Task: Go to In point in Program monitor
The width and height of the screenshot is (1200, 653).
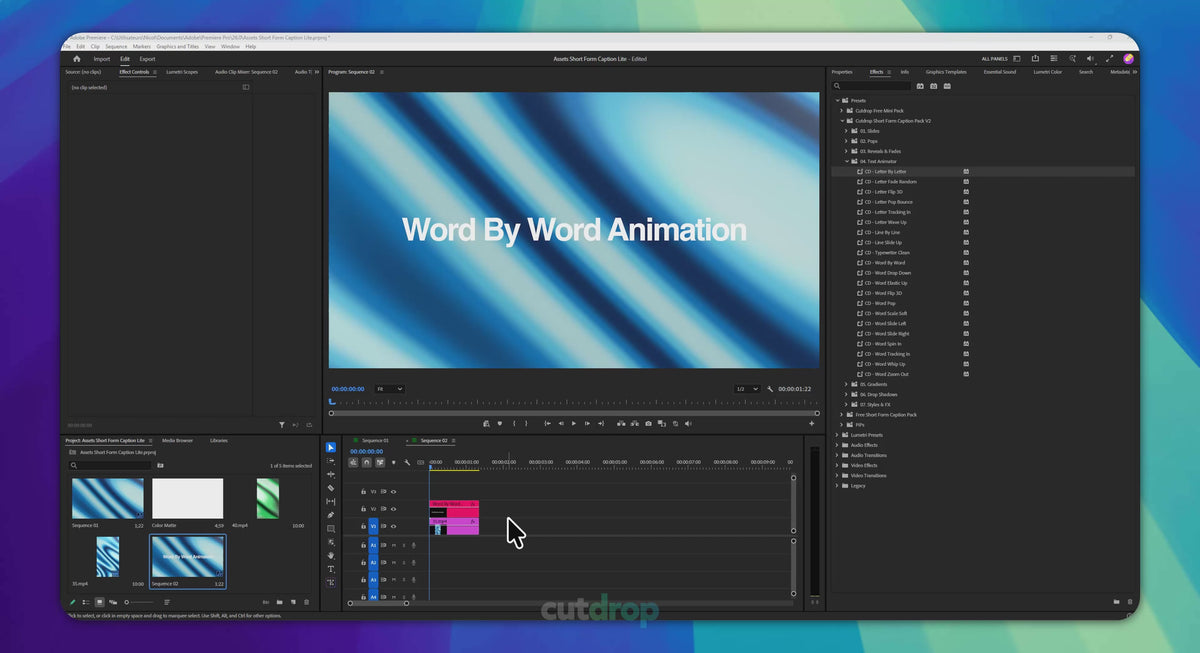Action: click(x=547, y=423)
